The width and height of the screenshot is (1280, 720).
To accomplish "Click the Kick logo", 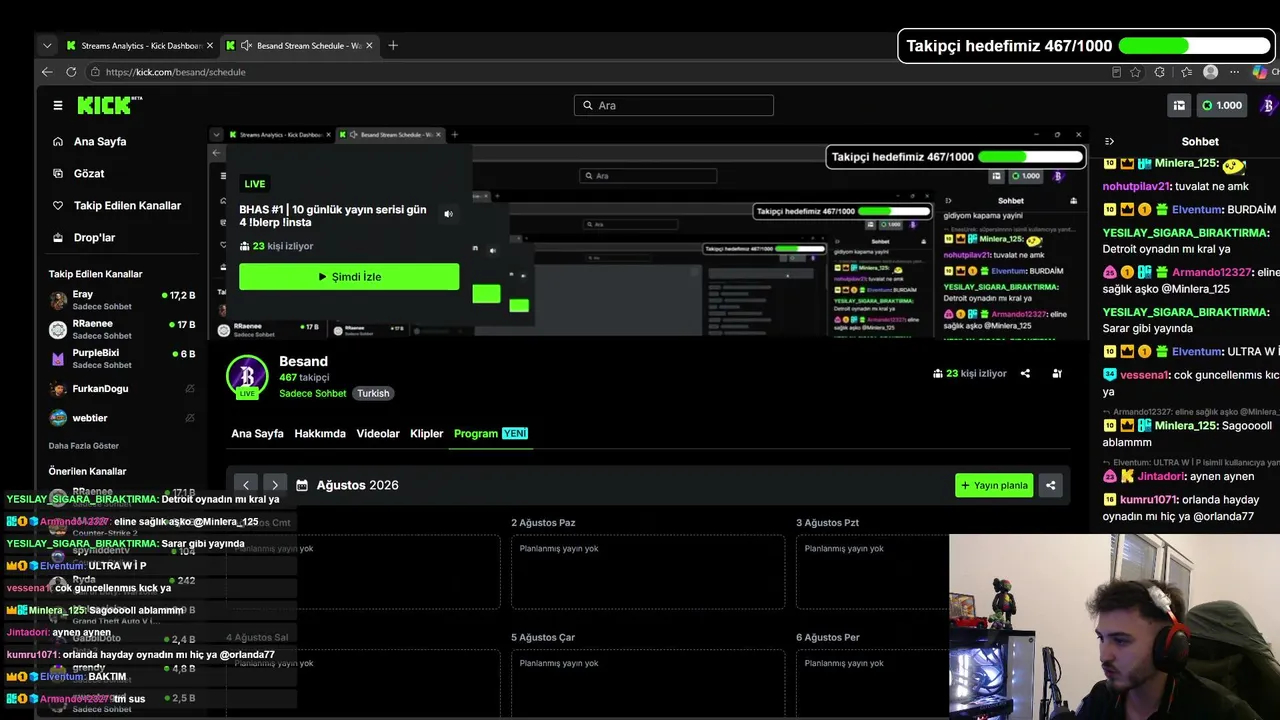I will (x=110, y=105).
